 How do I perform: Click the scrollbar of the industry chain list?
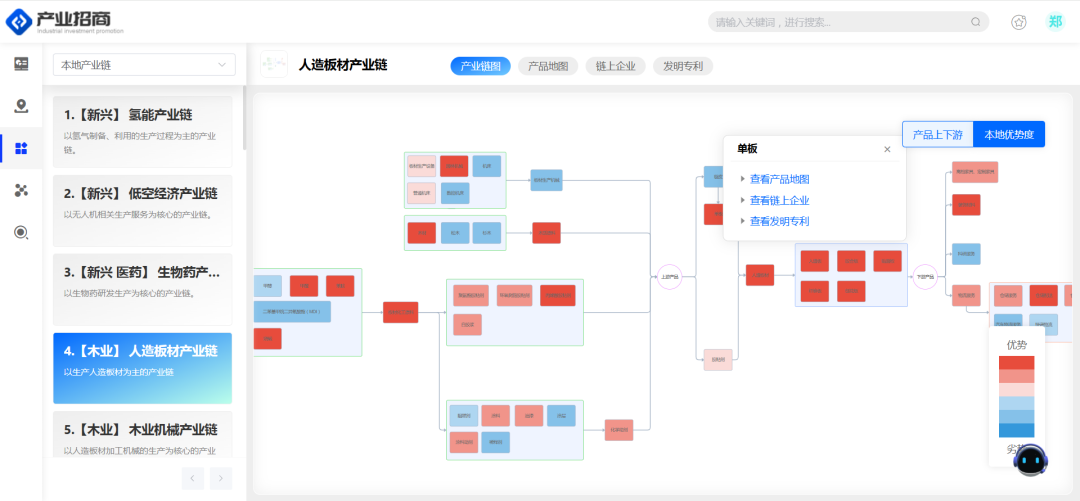pos(245,119)
